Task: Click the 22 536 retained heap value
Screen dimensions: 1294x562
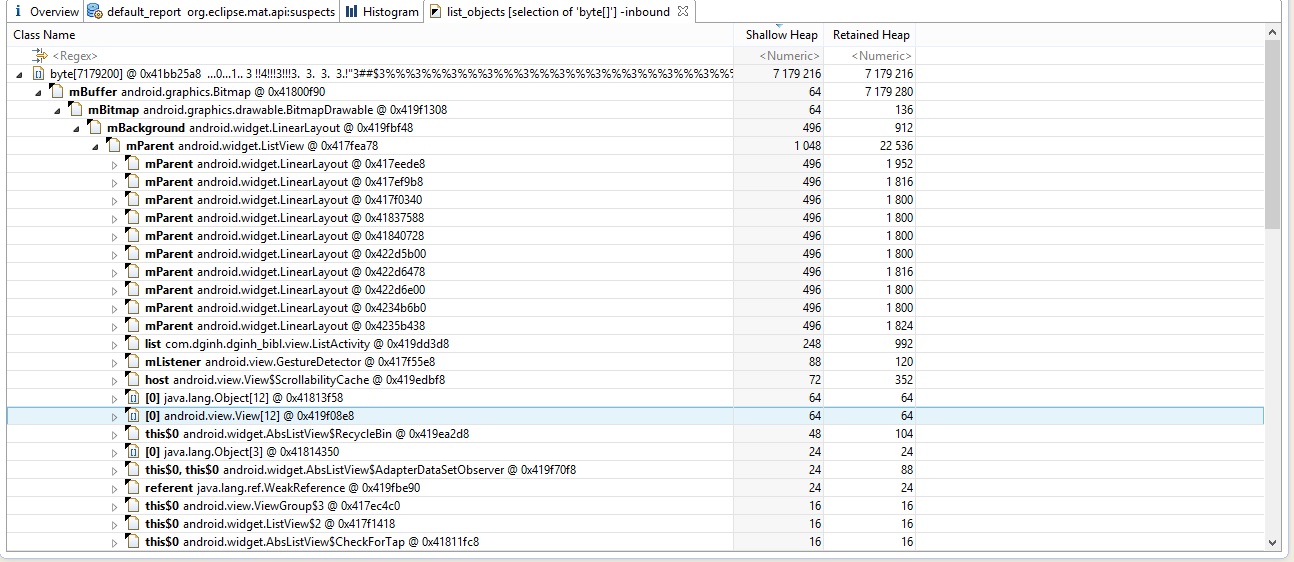Action: [x=893, y=146]
